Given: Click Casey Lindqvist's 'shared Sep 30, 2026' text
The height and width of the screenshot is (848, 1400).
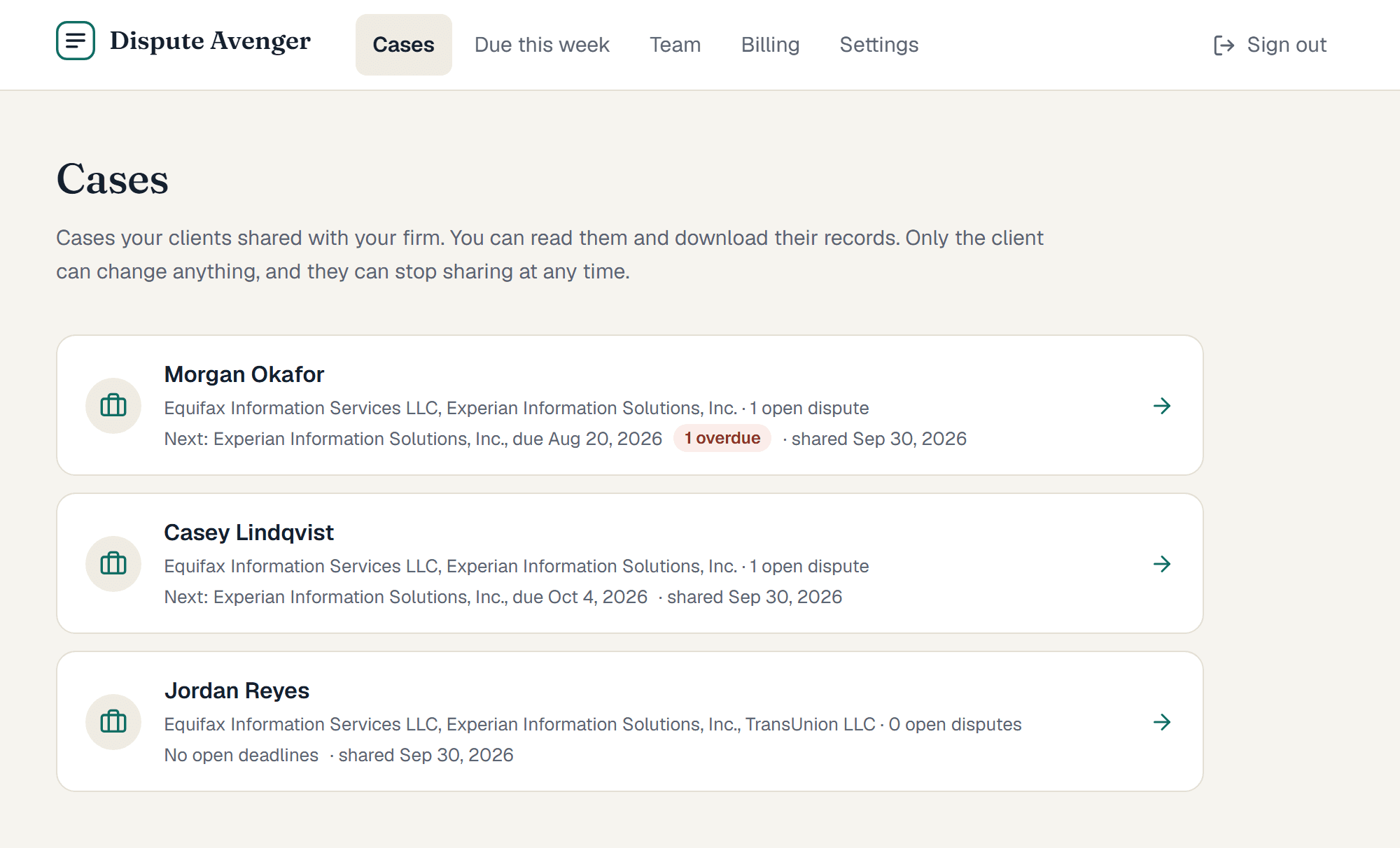Looking at the screenshot, I should point(754,597).
